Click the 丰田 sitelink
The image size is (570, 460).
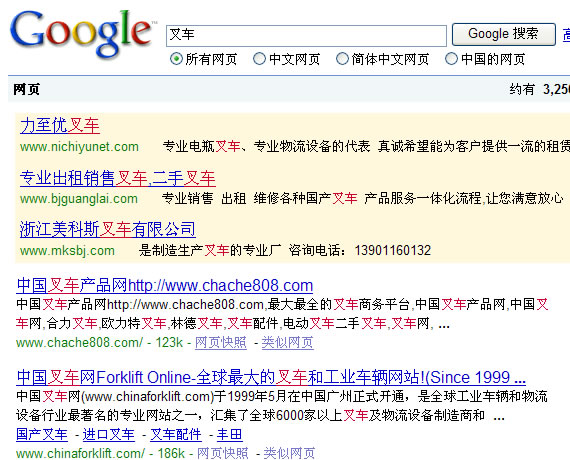230,434
